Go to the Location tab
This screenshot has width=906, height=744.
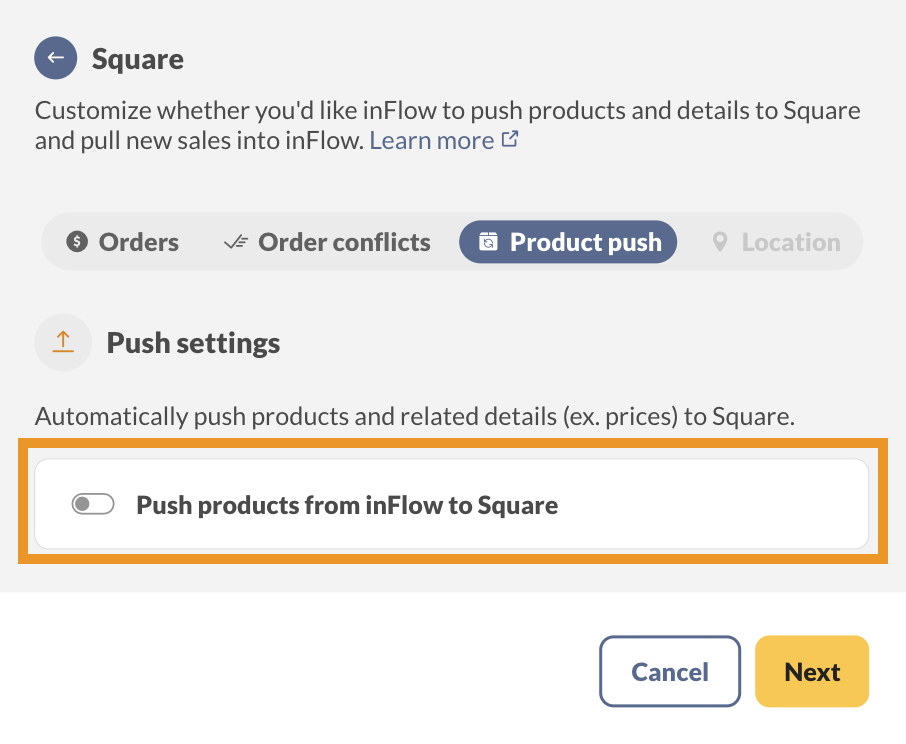click(776, 242)
